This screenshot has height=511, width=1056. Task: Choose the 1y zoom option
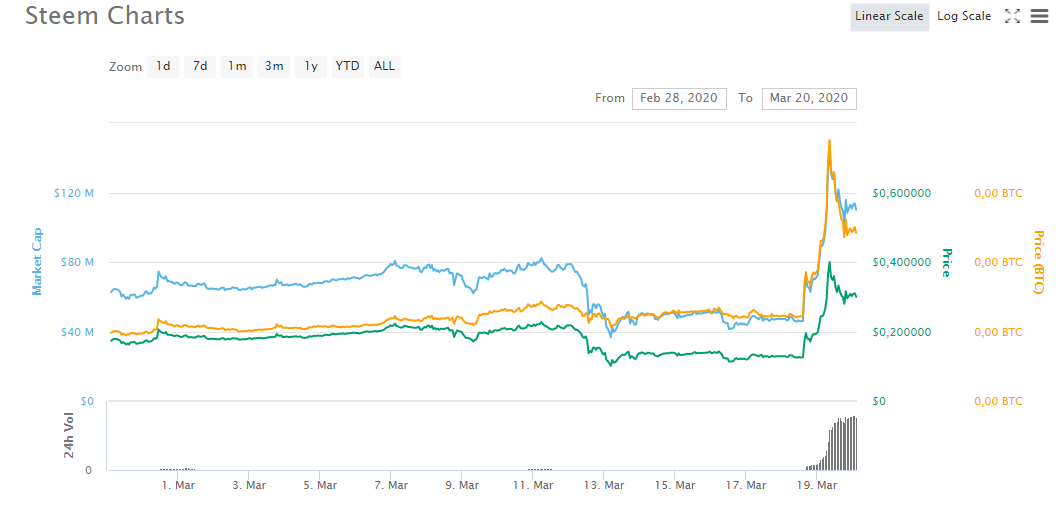coord(311,66)
